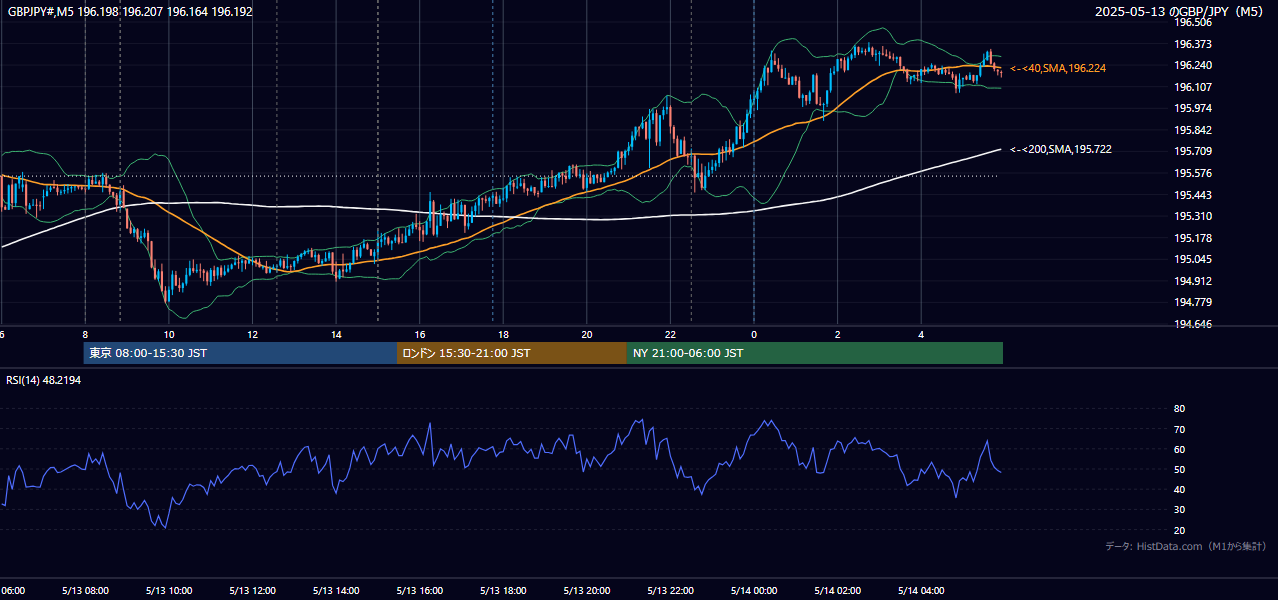This screenshot has height=600, width=1278.
Task: Click RSI scale value 20
Action: 1179,530
